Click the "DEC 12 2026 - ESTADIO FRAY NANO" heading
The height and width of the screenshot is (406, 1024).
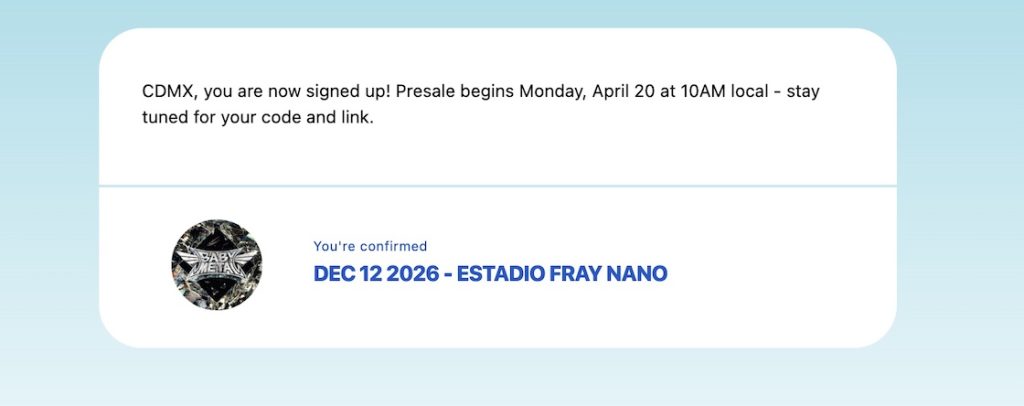pyautogui.click(x=490, y=274)
